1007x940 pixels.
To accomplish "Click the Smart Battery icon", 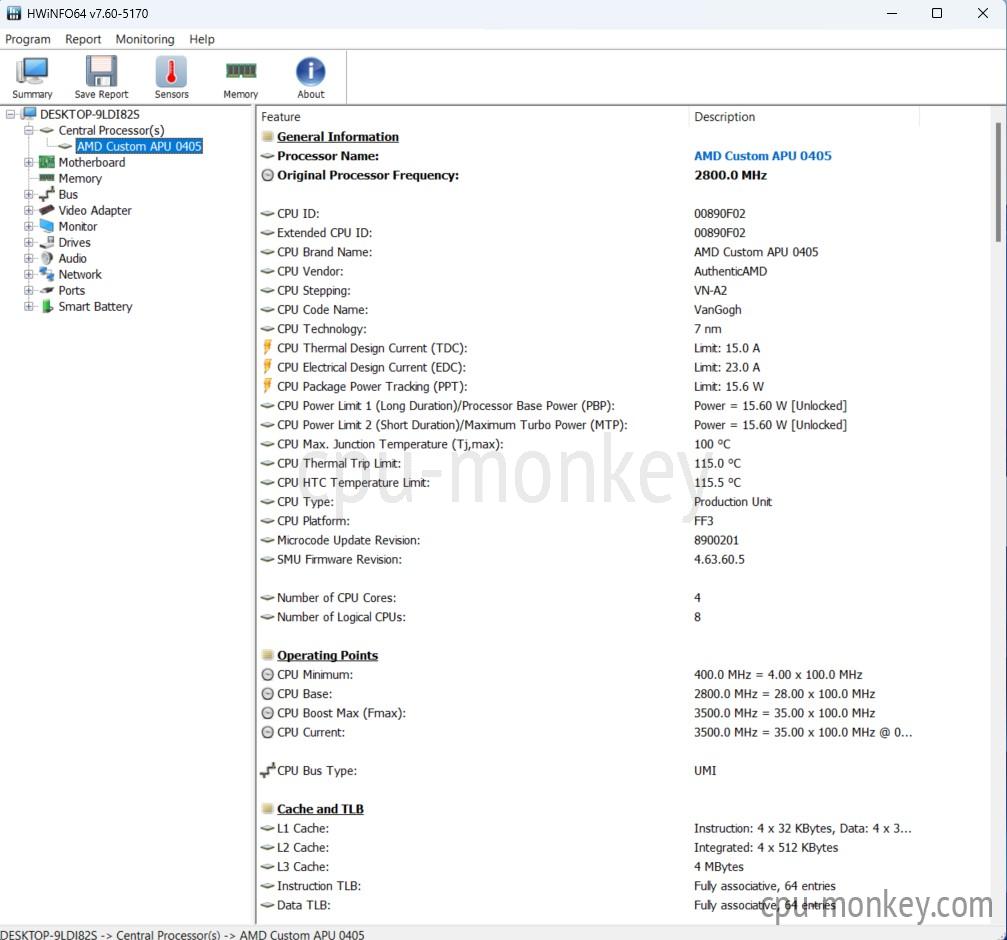I will pos(47,306).
